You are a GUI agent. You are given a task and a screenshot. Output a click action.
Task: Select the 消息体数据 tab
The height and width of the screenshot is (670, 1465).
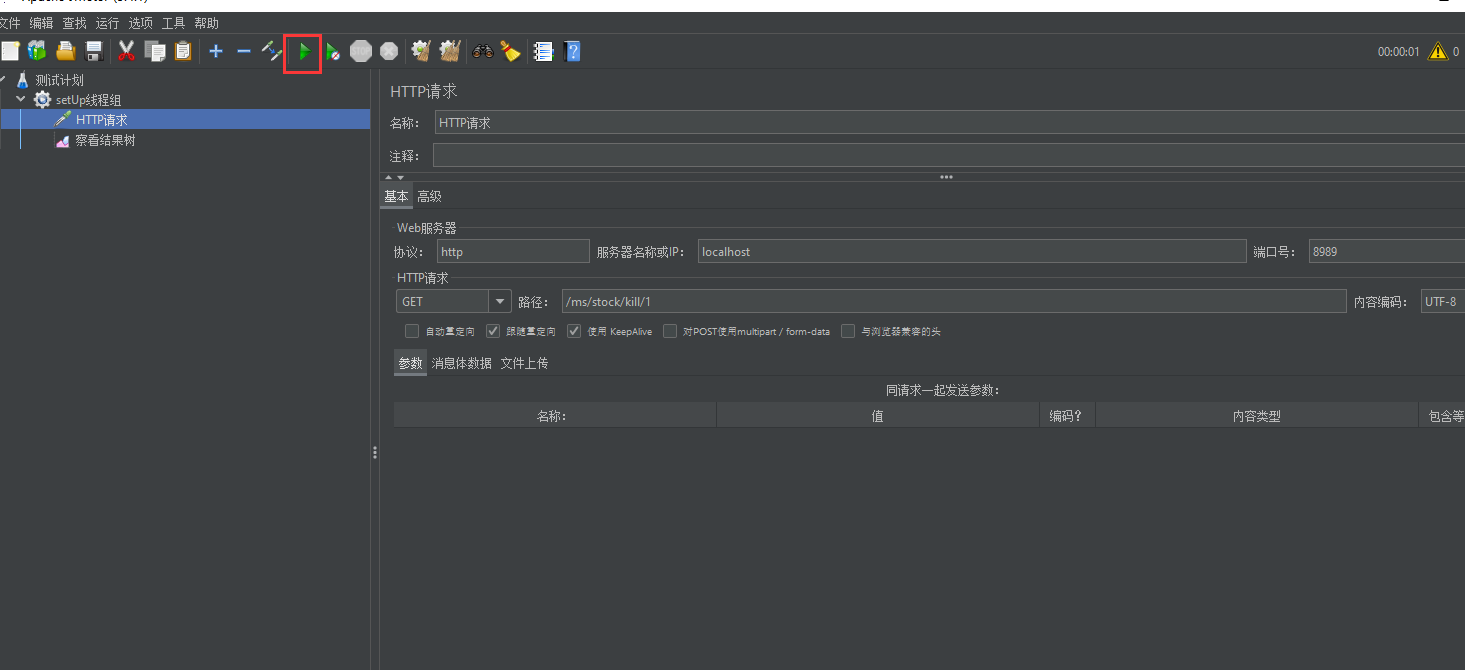point(461,363)
